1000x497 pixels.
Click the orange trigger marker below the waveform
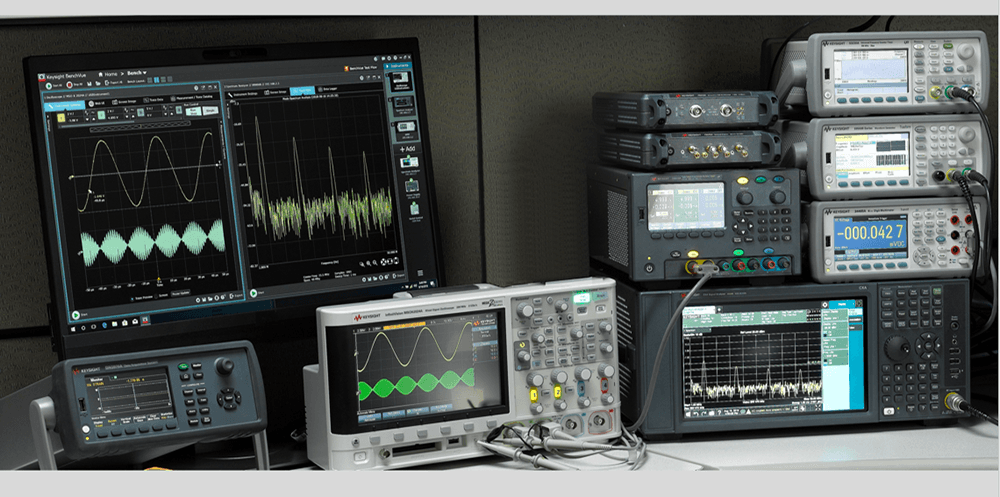(x=159, y=279)
